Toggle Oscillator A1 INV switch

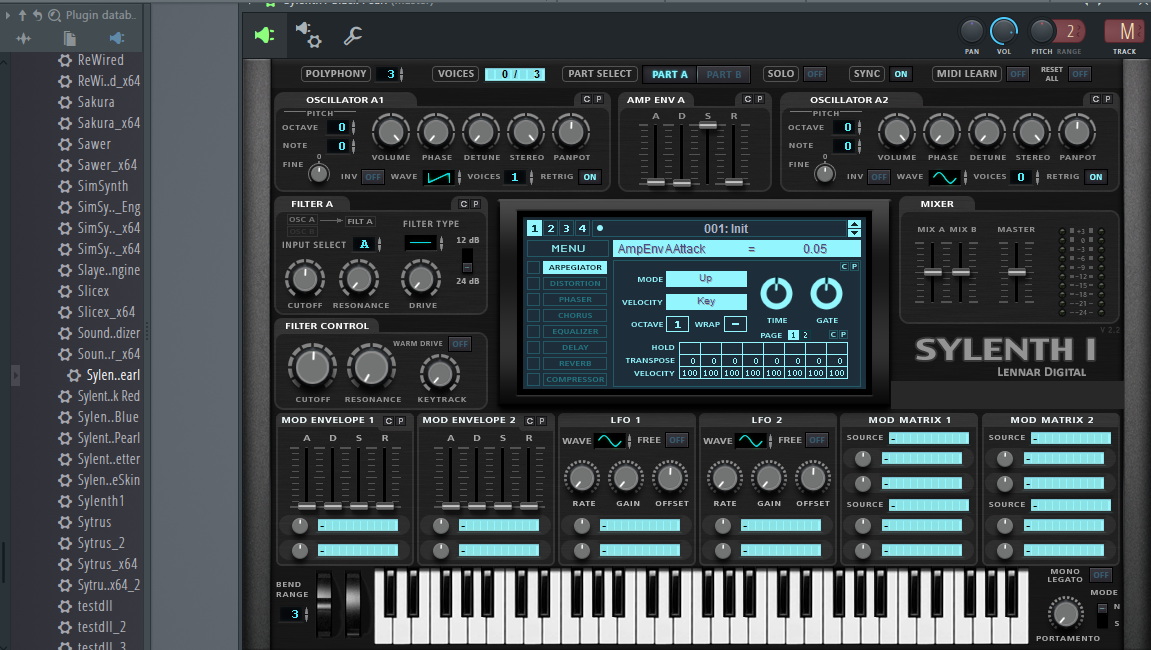pyautogui.click(x=373, y=177)
